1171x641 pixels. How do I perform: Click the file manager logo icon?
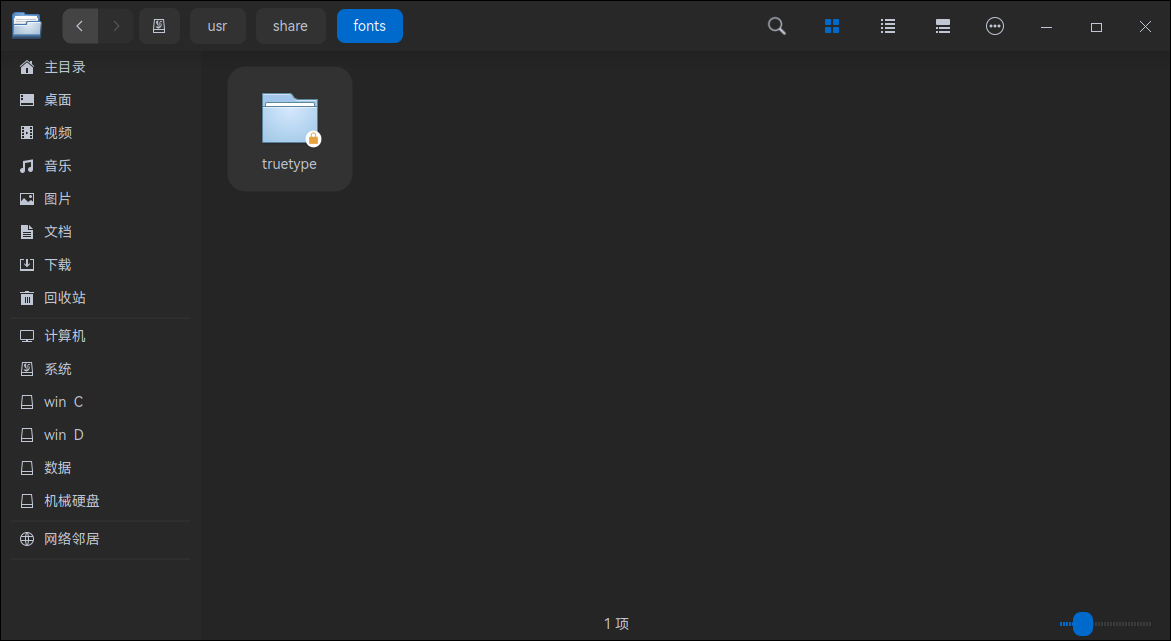click(27, 26)
